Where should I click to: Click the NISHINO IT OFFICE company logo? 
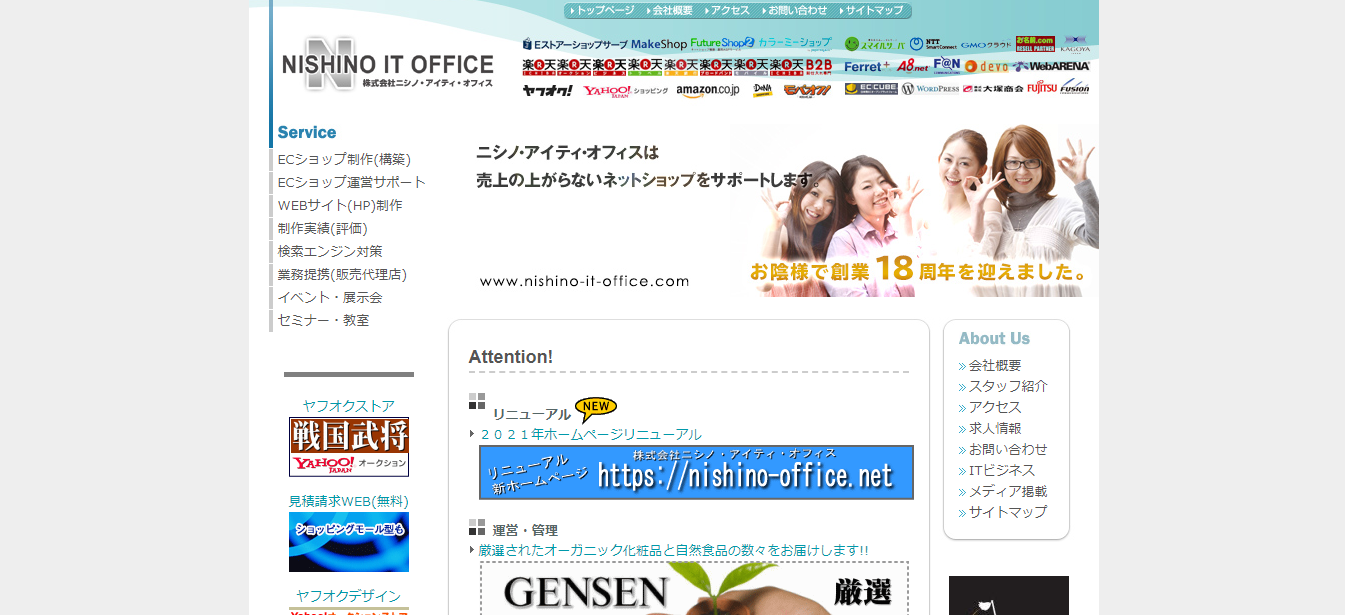coord(388,64)
